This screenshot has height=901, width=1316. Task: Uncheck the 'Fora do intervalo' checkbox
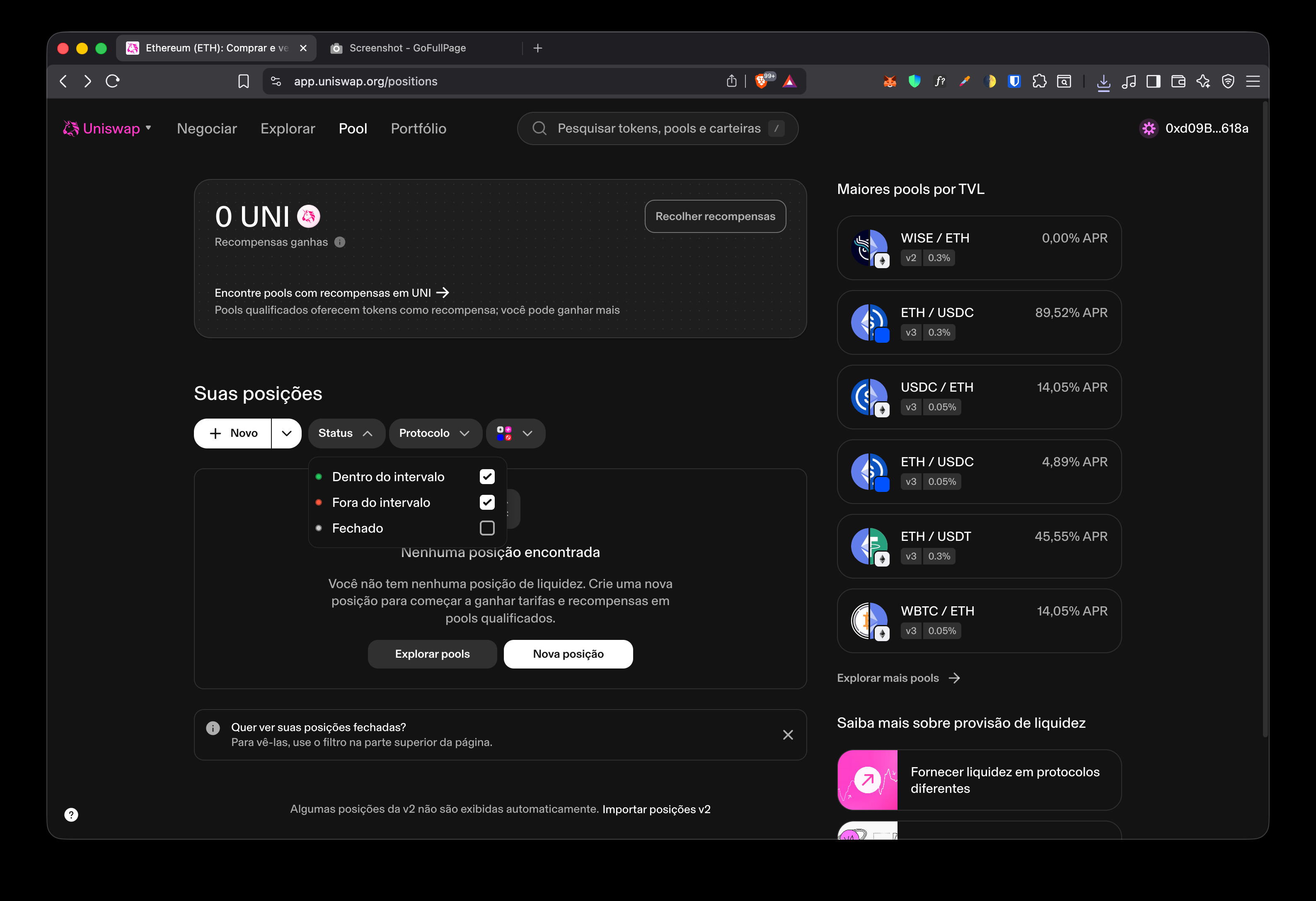coord(487,502)
